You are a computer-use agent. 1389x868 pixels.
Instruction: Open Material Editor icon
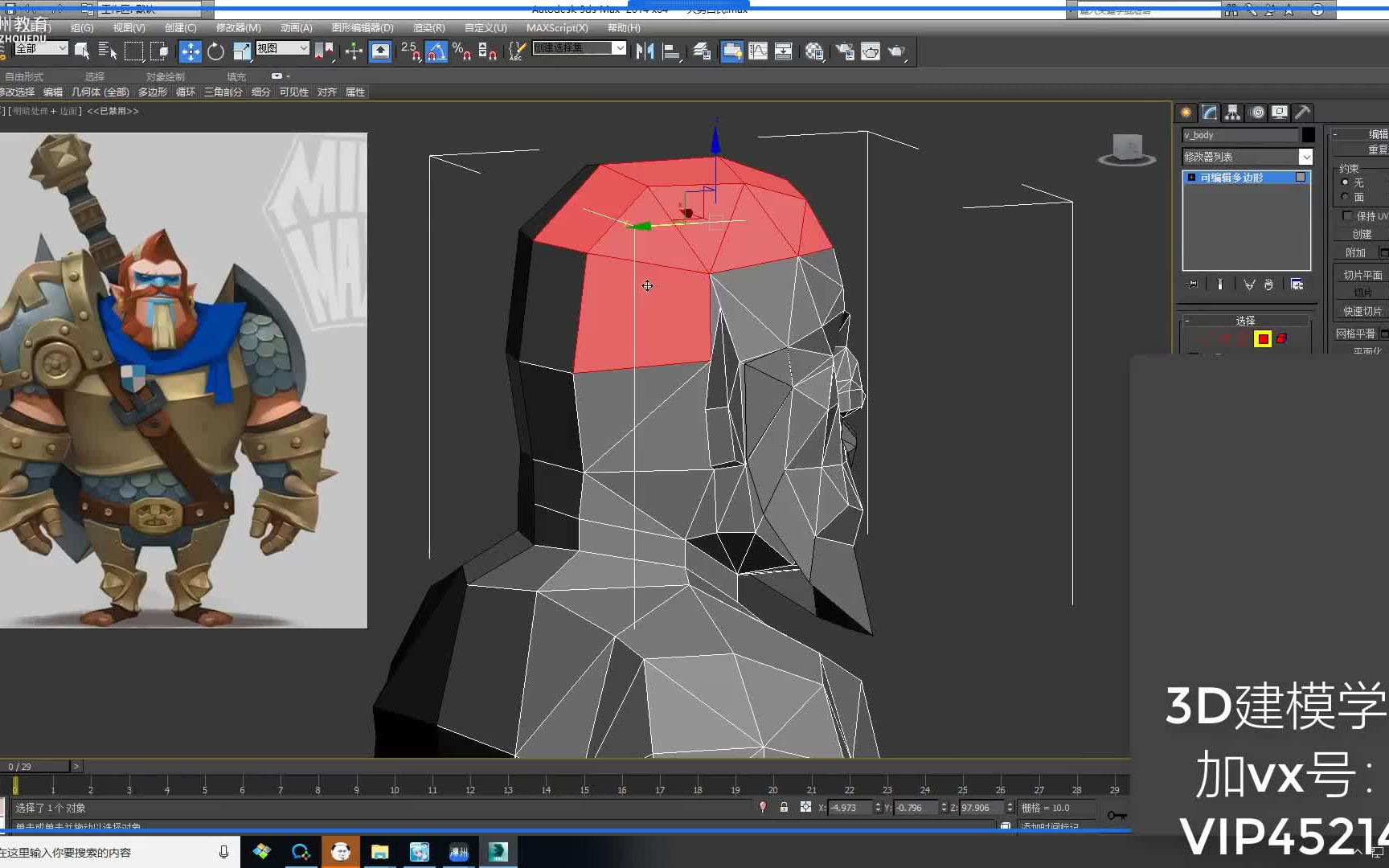(x=814, y=51)
